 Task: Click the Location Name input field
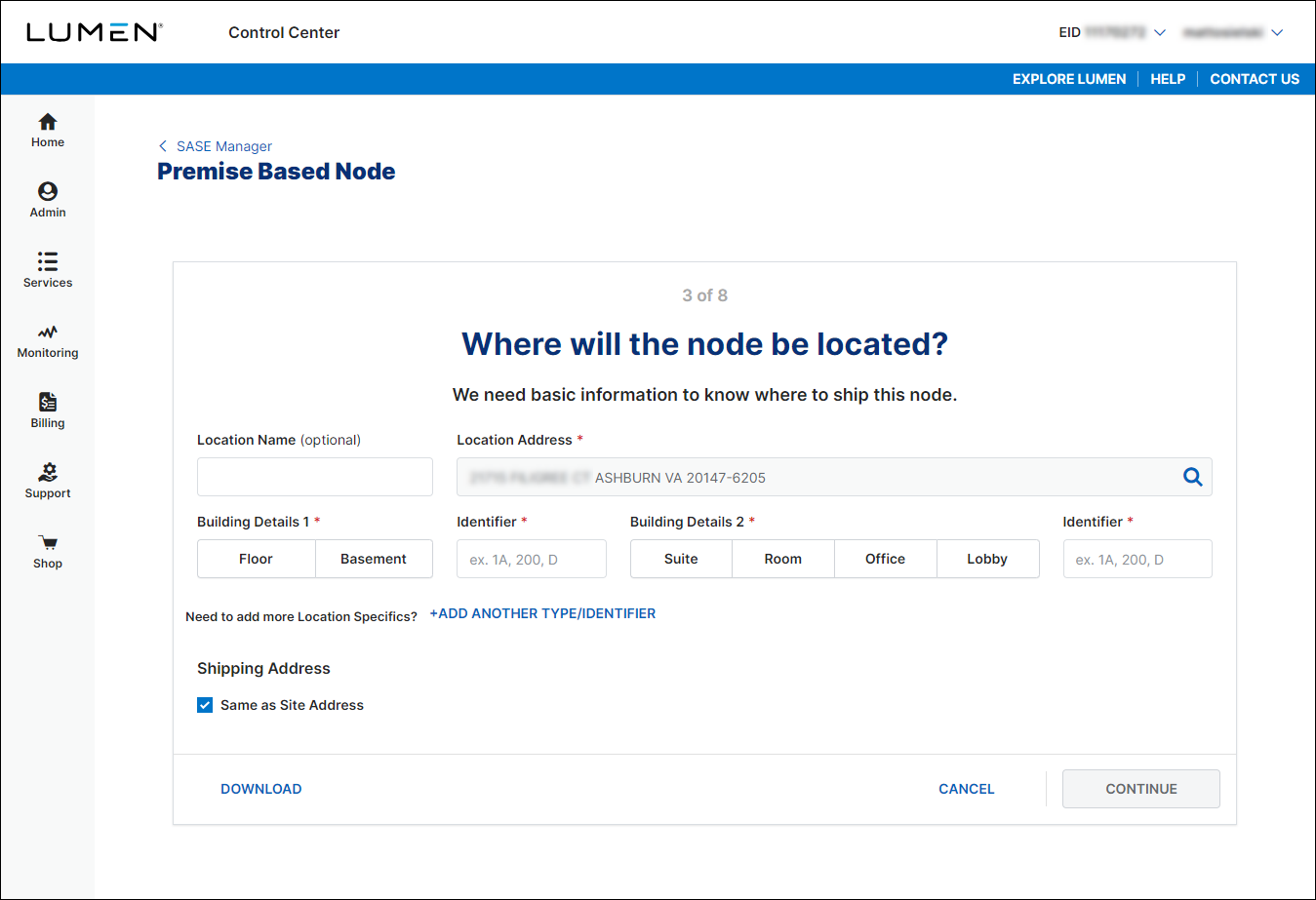coord(315,477)
